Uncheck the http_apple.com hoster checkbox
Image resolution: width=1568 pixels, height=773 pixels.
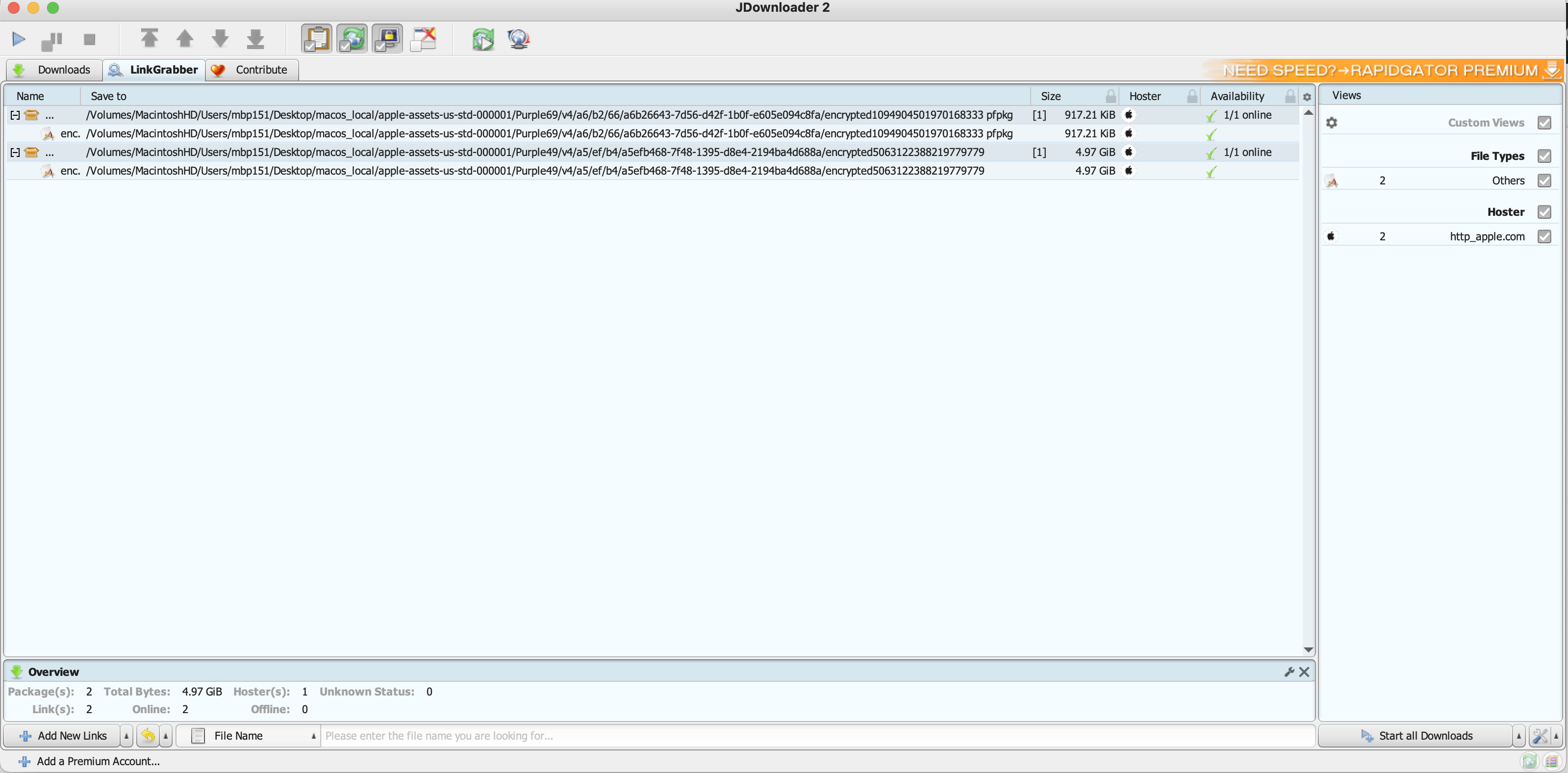(1544, 236)
